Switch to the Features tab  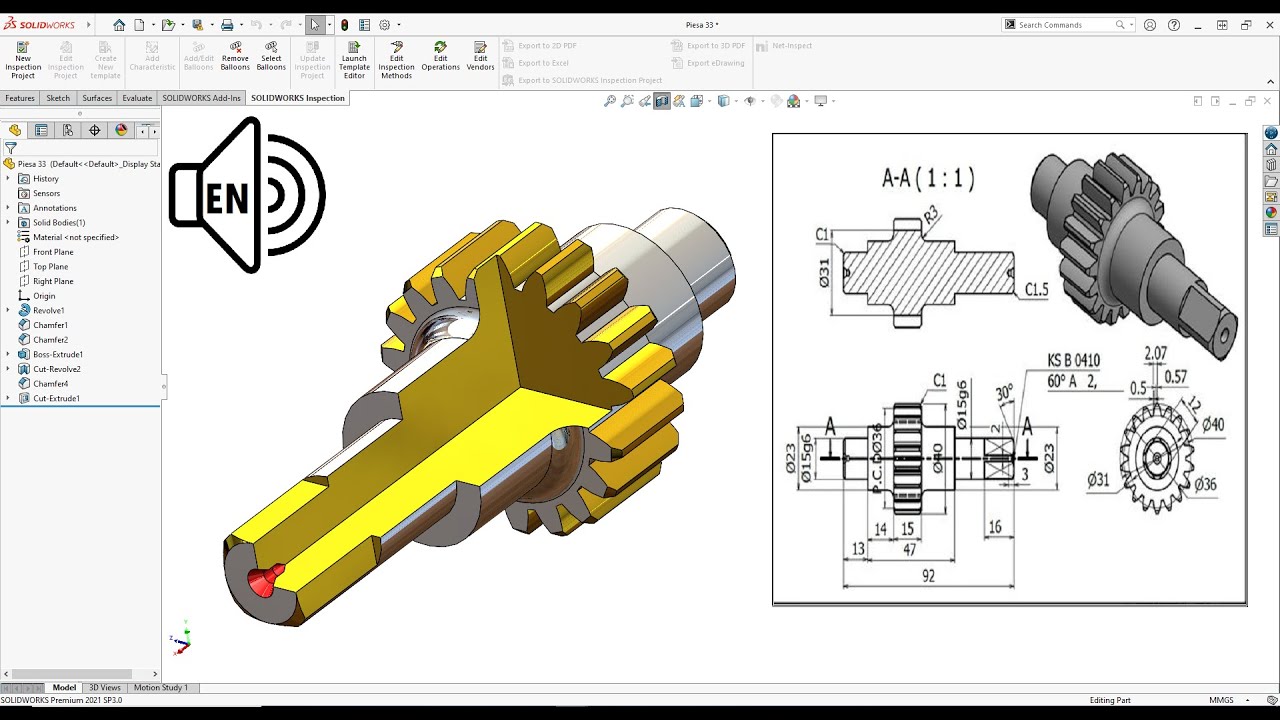[20, 98]
